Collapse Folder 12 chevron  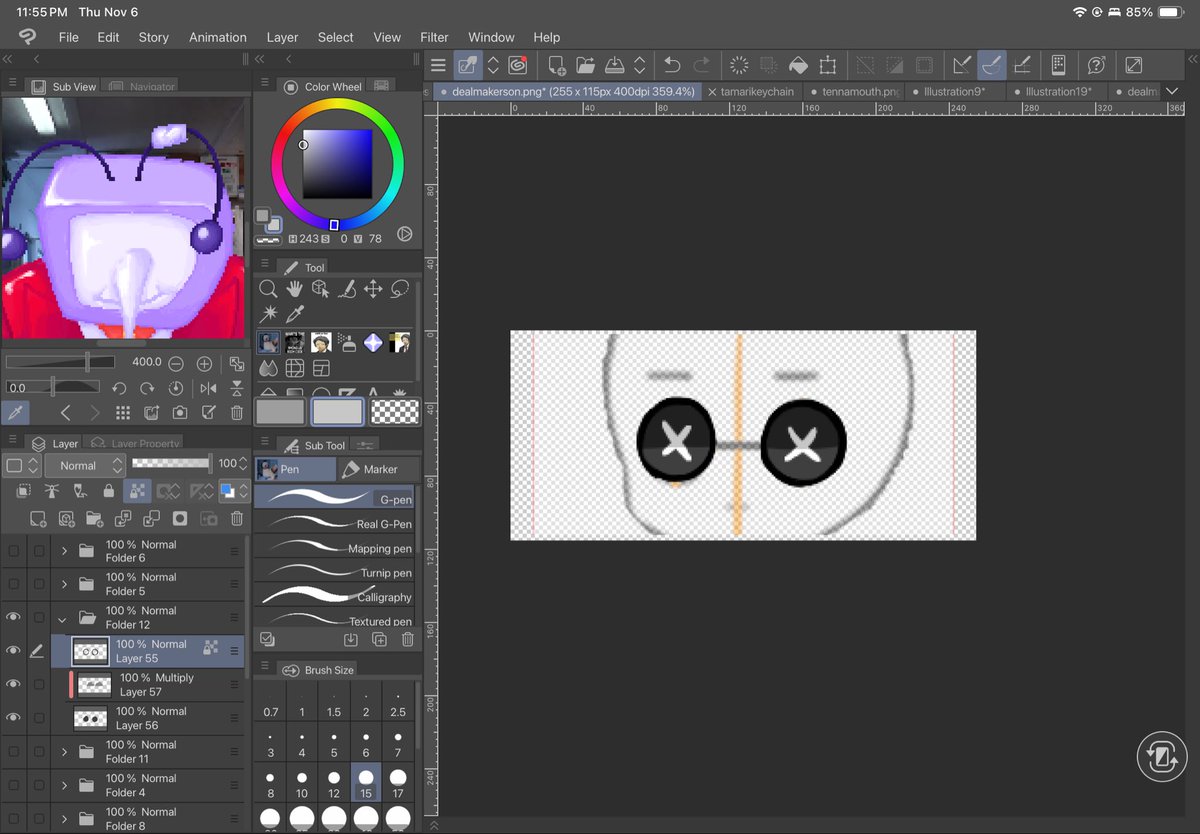pos(63,619)
